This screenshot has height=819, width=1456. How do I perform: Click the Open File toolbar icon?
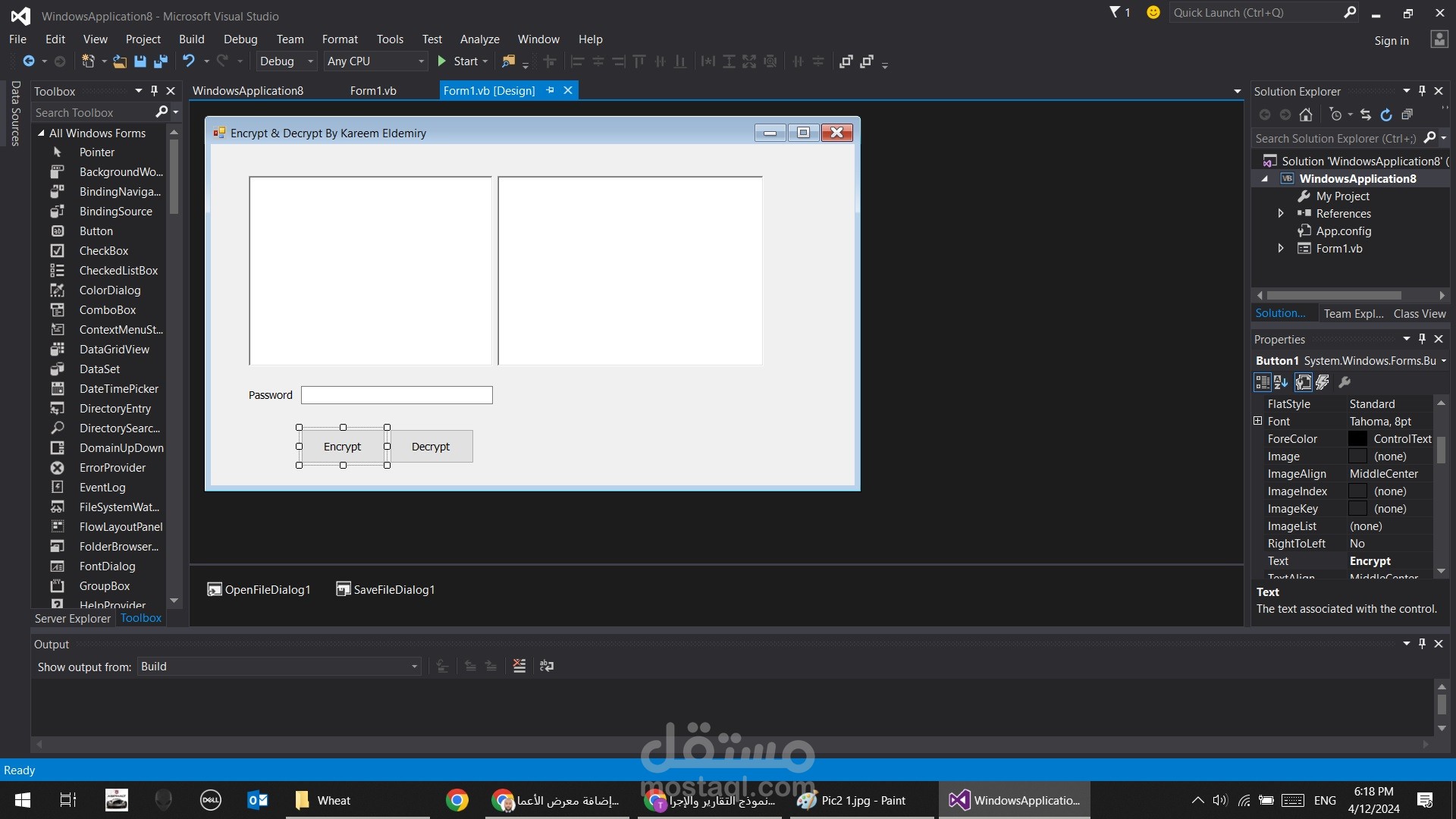[119, 61]
